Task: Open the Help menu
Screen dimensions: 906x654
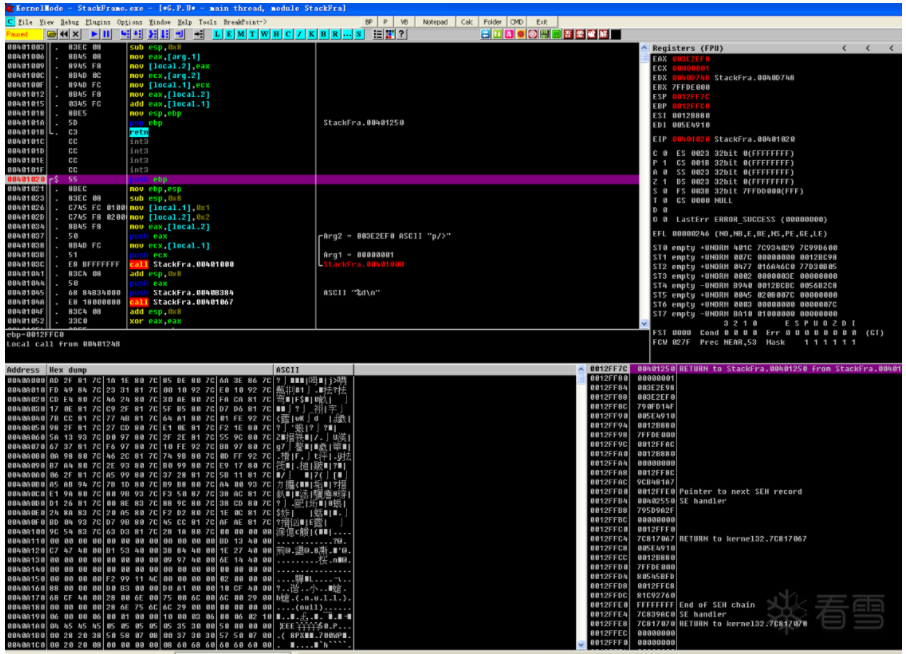Action: pyautogui.click(x=184, y=22)
